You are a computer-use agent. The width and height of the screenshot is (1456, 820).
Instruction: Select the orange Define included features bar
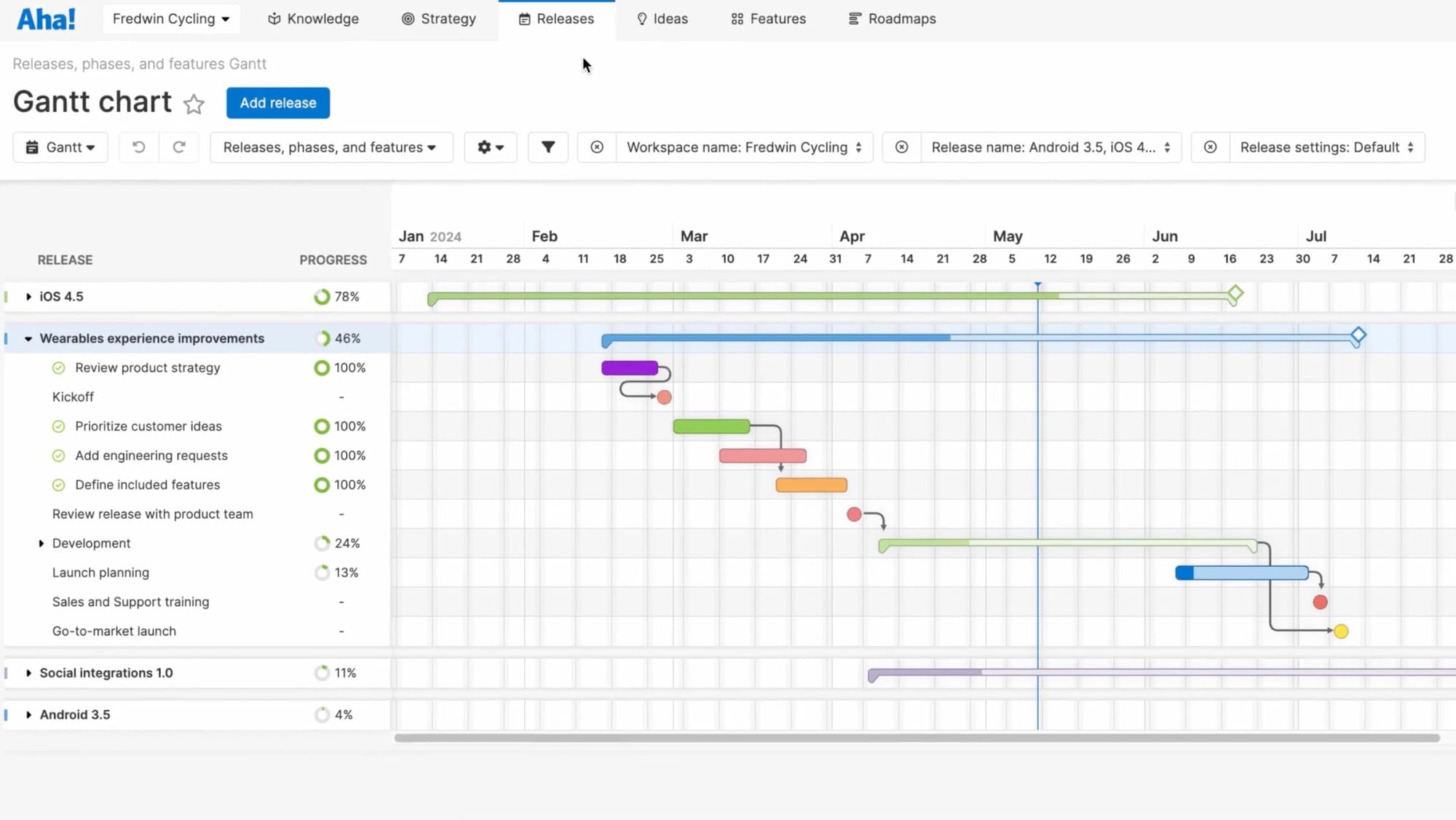812,485
